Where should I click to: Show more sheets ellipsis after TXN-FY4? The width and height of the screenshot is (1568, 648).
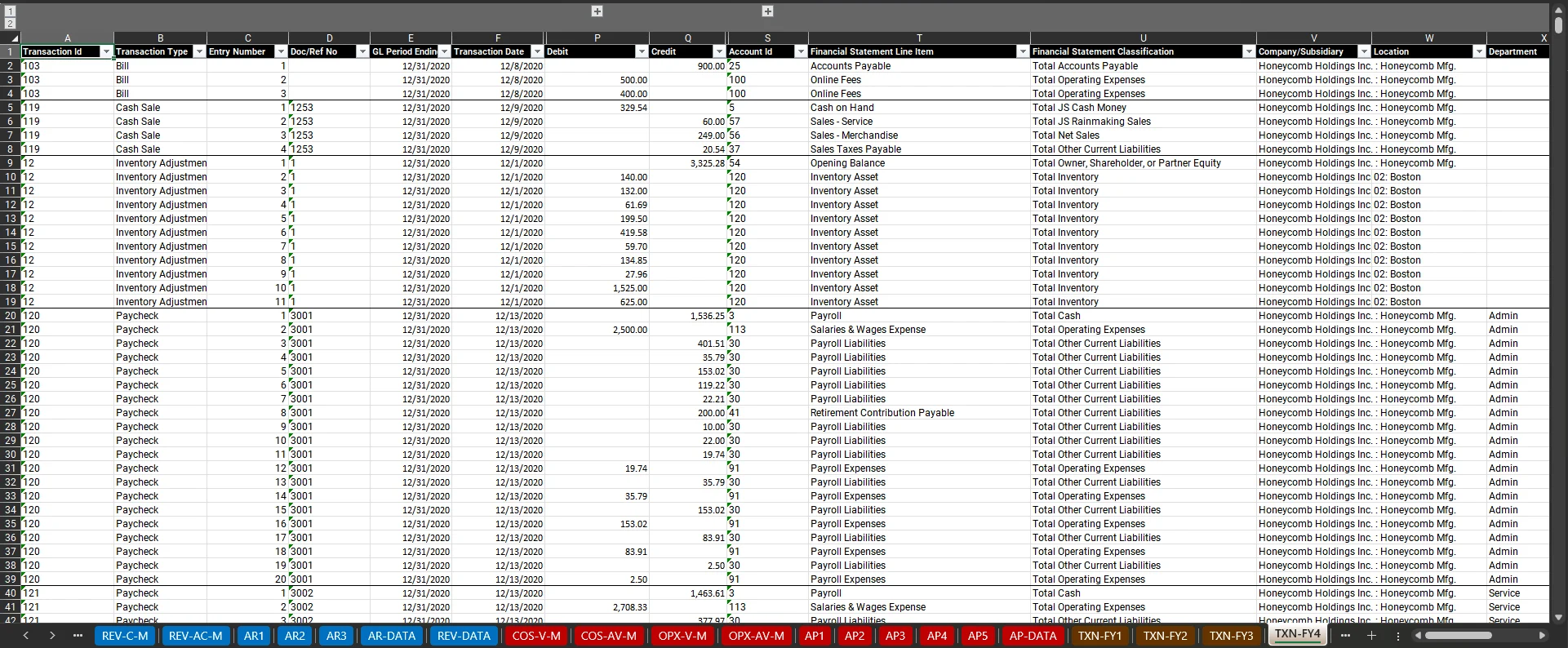coord(1345,635)
